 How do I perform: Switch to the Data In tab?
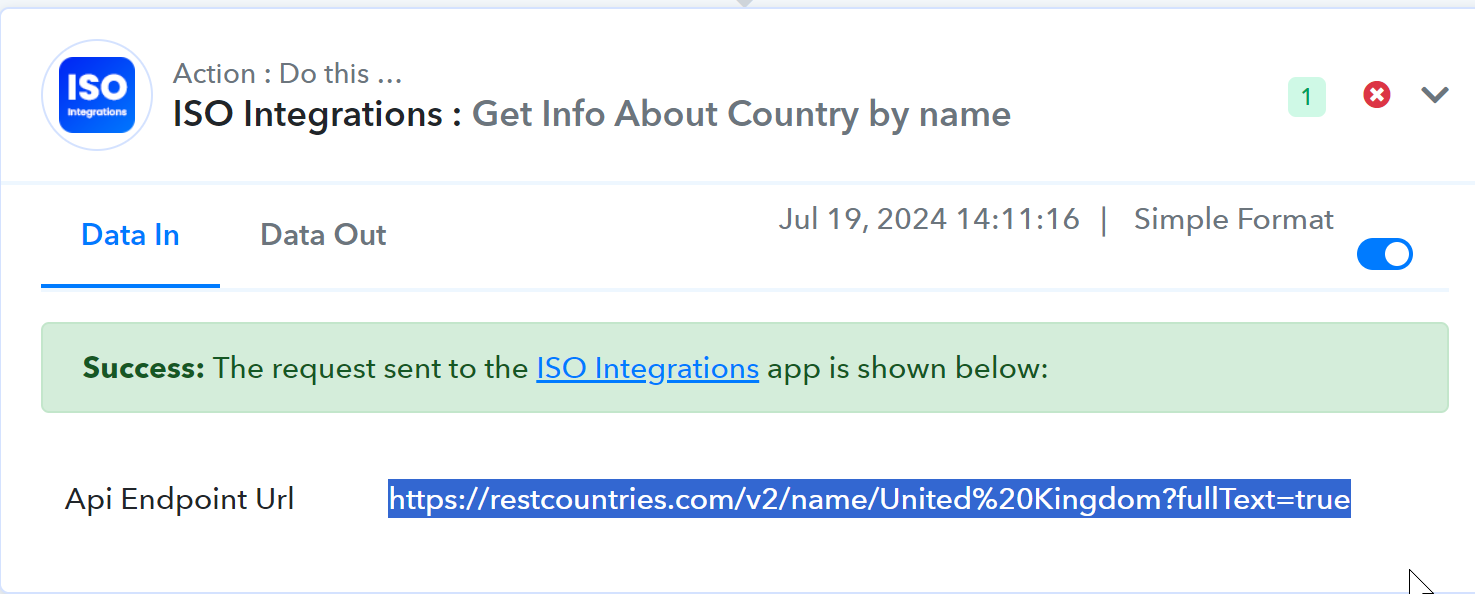coord(130,235)
